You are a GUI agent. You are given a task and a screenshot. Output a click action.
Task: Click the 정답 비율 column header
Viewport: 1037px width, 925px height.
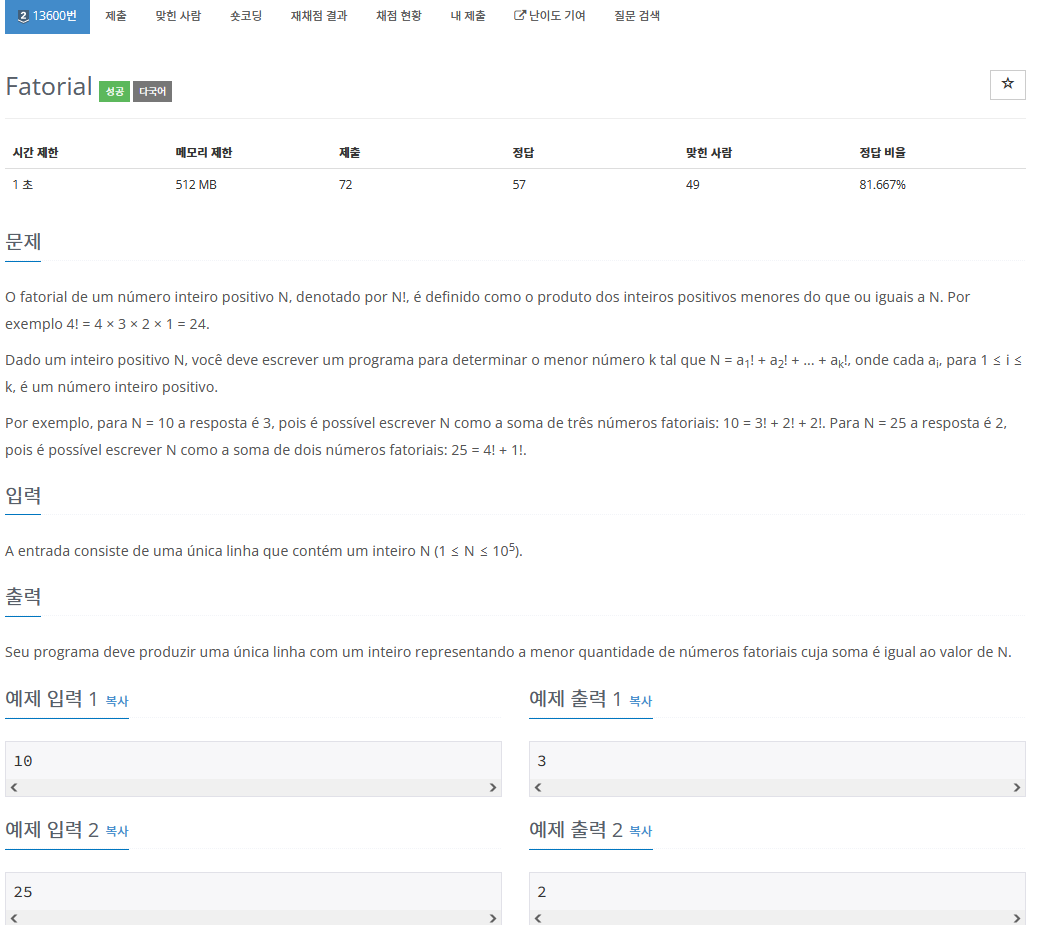[882, 153]
